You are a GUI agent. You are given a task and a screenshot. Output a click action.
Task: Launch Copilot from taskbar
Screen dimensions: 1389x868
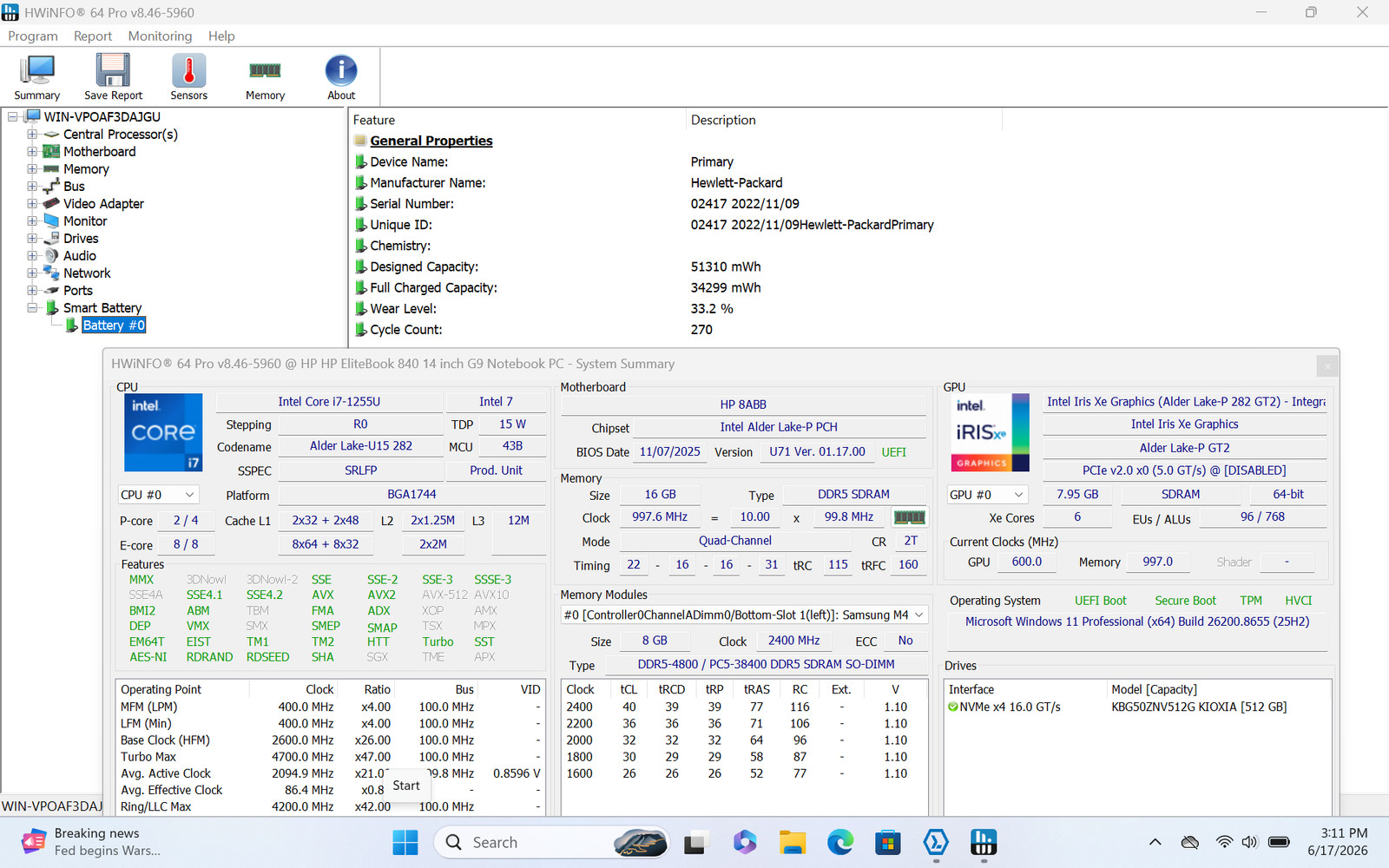pyautogui.click(x=744, y=842)
